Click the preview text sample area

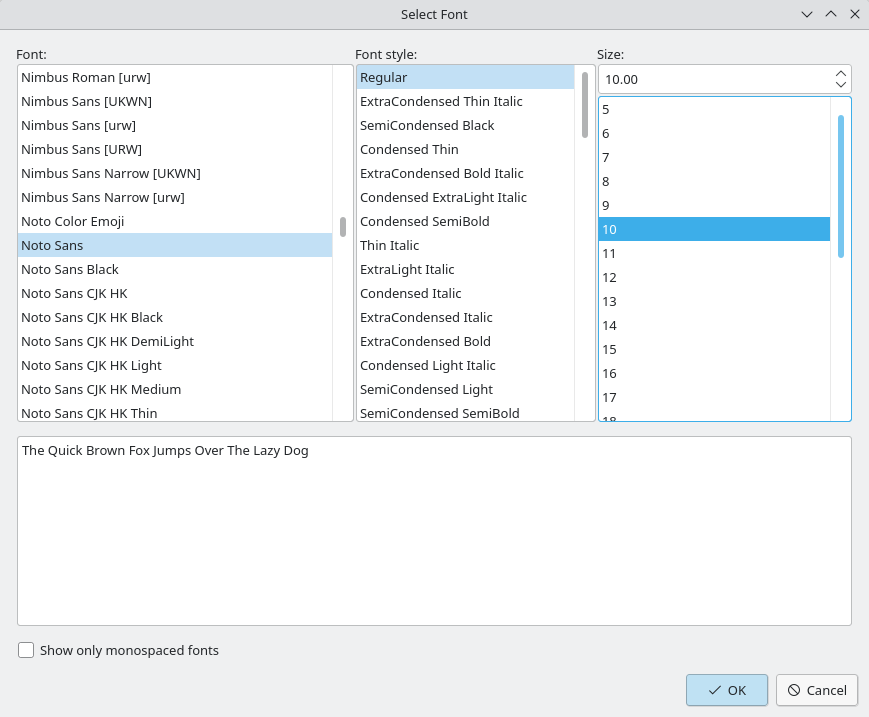point(434,530)
